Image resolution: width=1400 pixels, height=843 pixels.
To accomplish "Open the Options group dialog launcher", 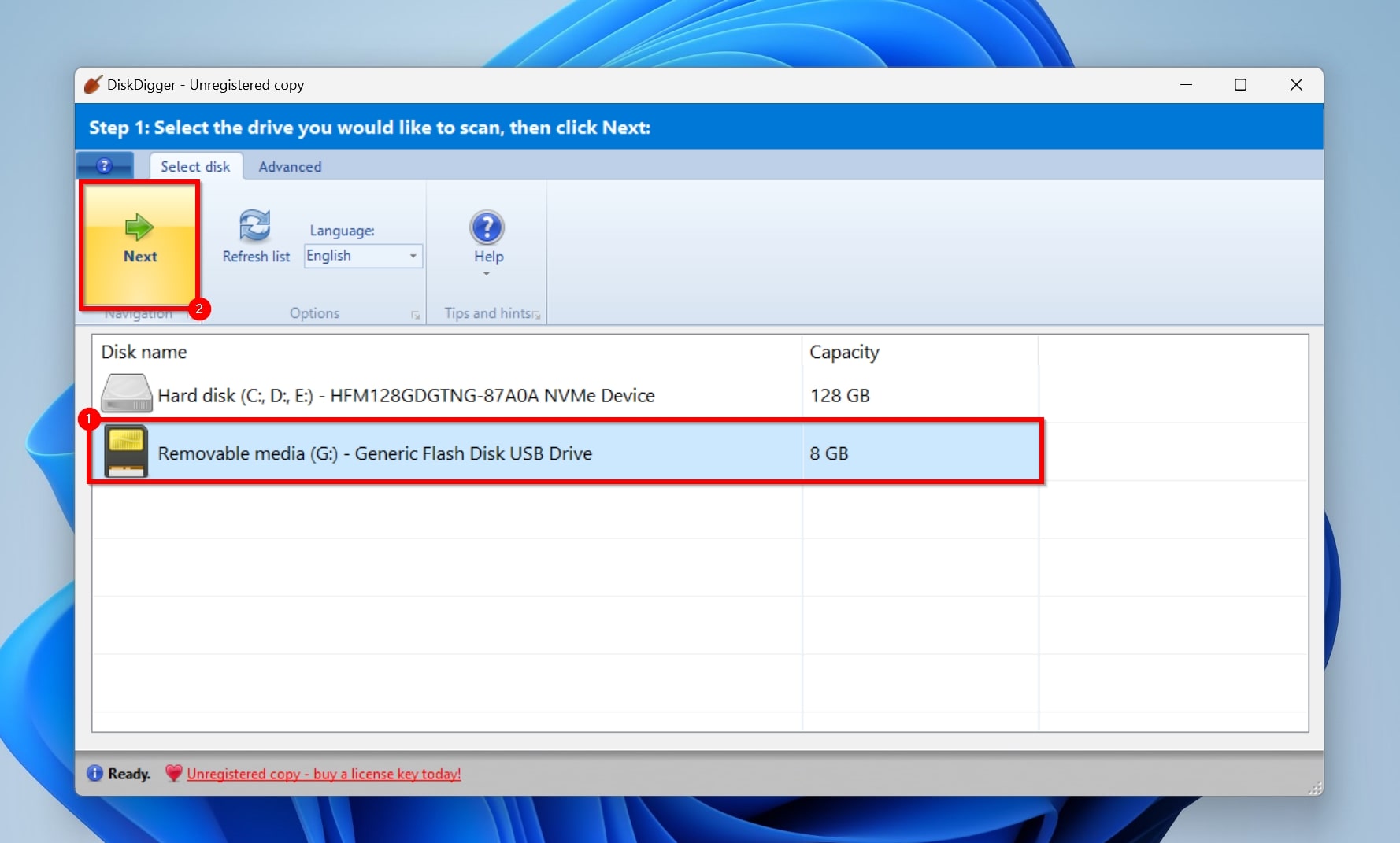I will tap(416, 316).
